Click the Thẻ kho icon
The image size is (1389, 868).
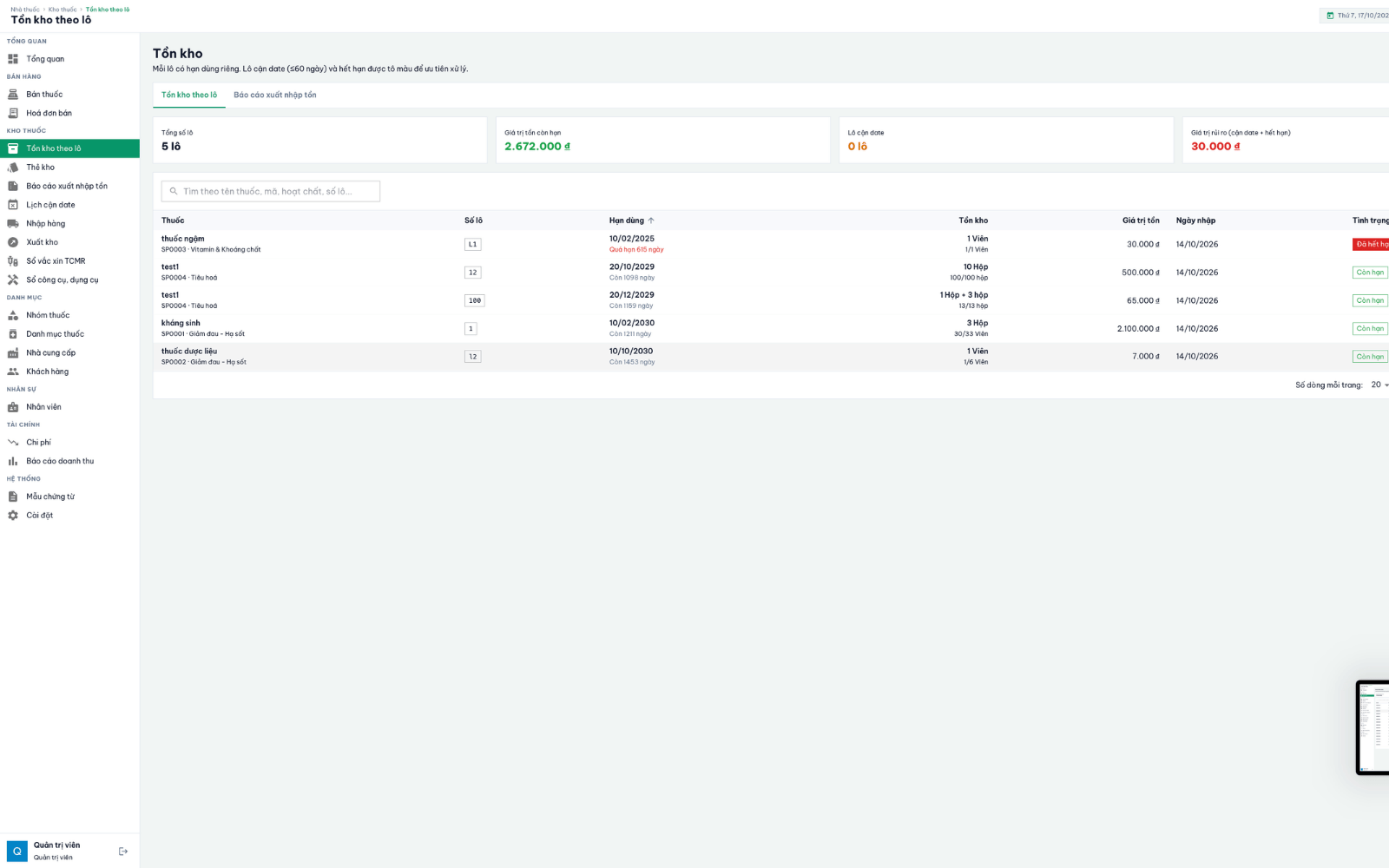(x=13, y=168)
